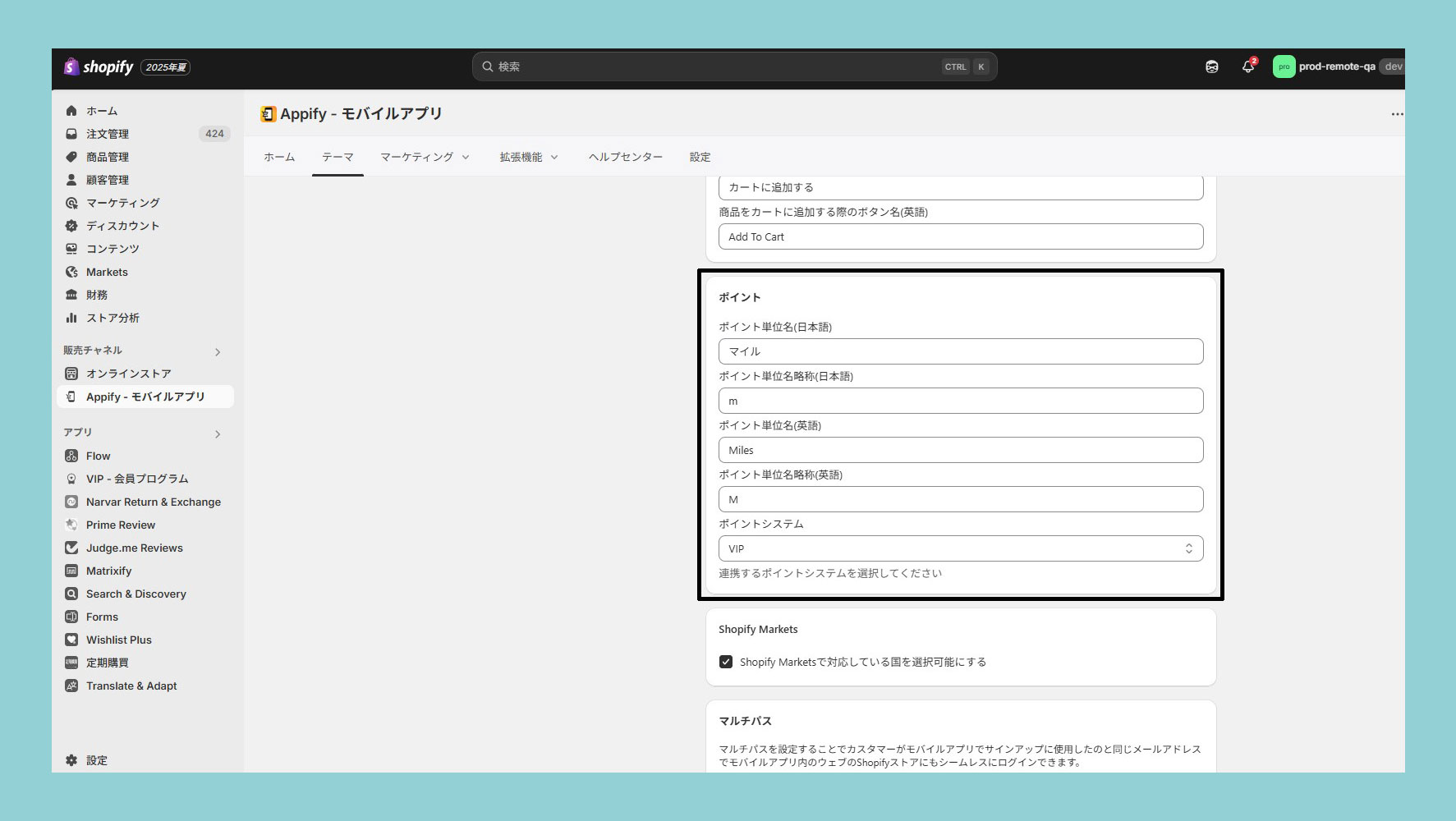This screenshot has width=1456, height=821.
Task: Open the notifications bell
Action: [x=1248, y=67]
